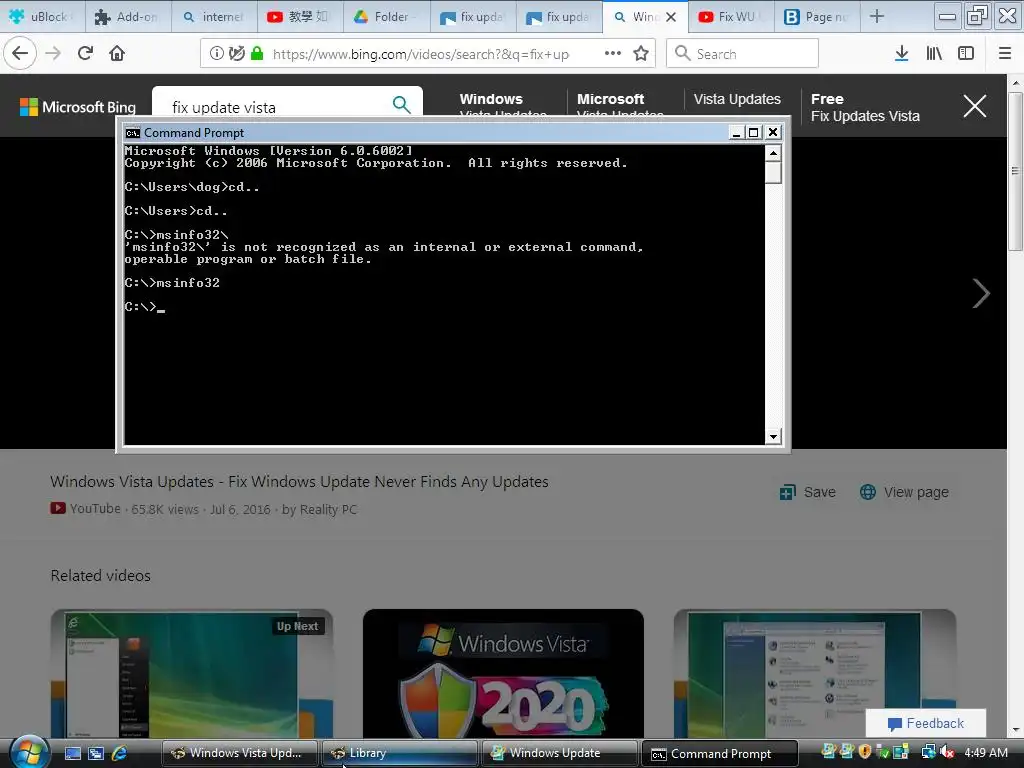Open the View page link
The width and height of the screenshot is (1024, 768).
904,492
